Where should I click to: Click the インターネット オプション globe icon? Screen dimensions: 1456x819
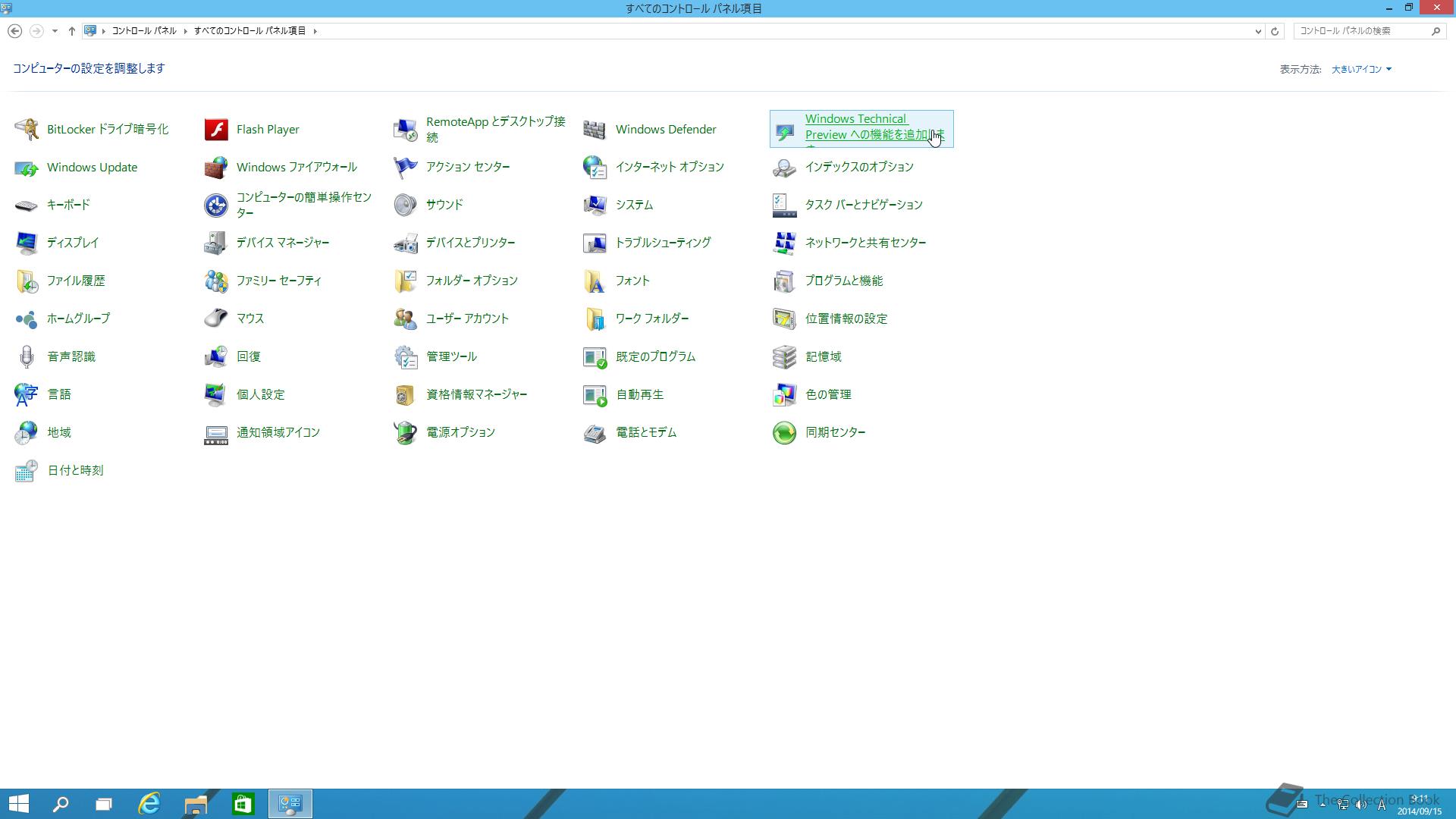pos(595,167)
